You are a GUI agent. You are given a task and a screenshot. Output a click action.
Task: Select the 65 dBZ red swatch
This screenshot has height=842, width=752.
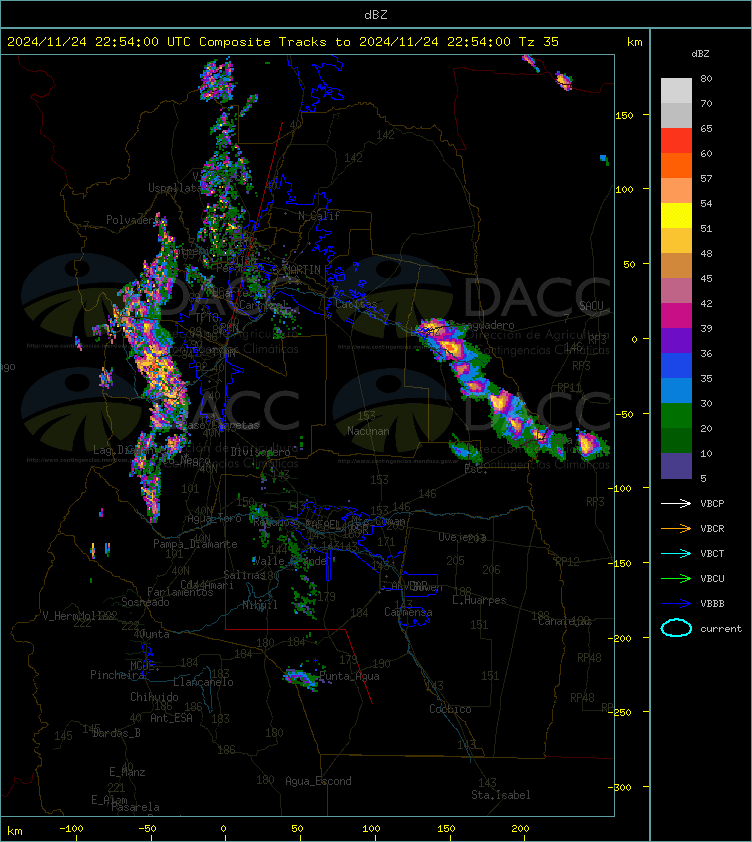click(x=676, y=140)
